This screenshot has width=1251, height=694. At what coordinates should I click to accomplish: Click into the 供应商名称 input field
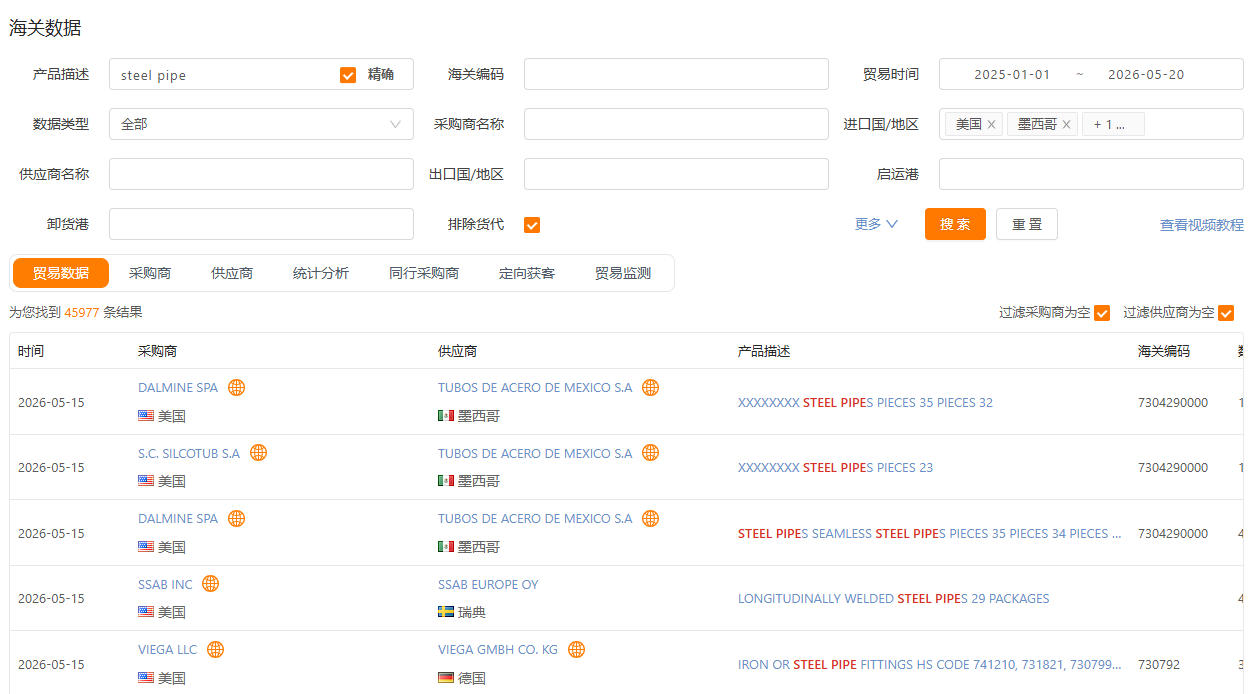pyautogui.click(x=261, y=174)
